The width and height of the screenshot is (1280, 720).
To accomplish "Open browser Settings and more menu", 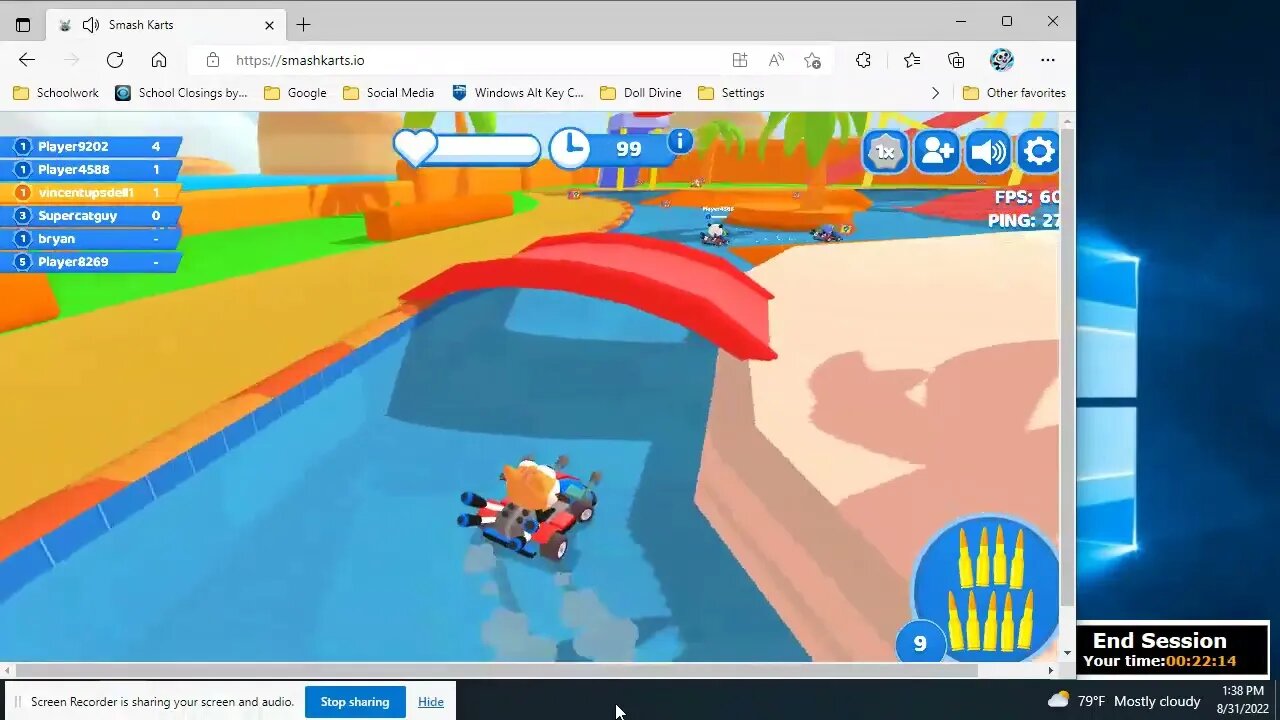I will pos(1047,60).
